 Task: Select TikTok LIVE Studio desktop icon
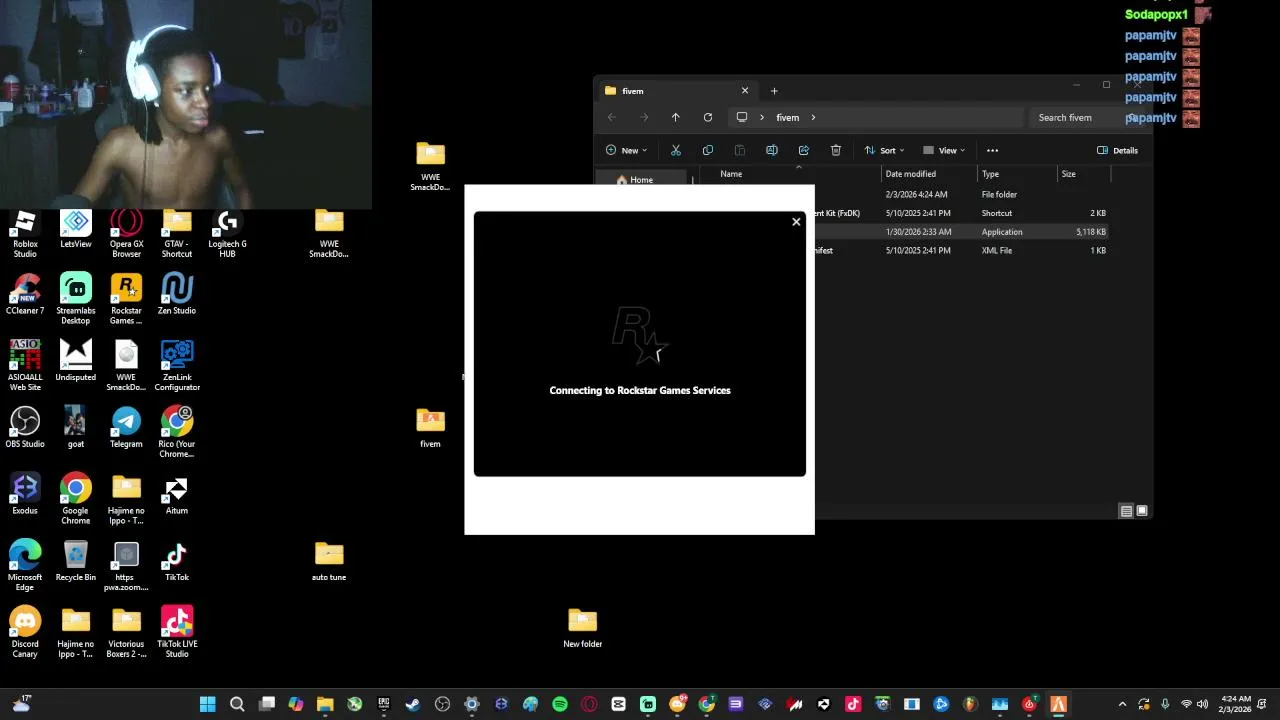click(177, 633)
